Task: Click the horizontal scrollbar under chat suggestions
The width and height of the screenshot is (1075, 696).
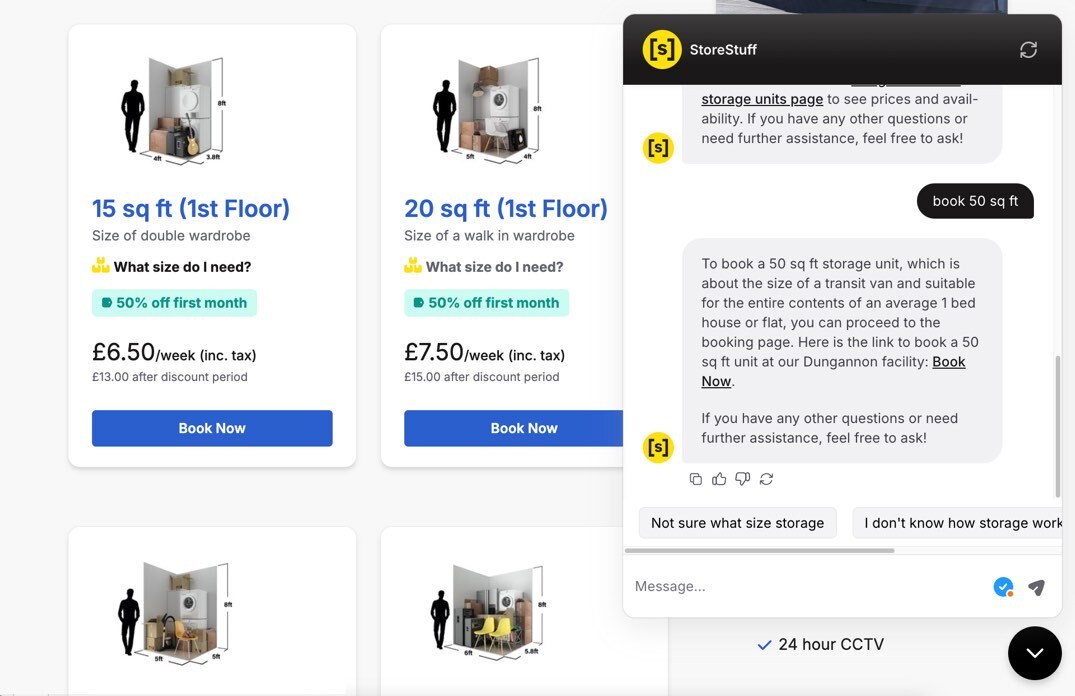Action: pyautogui.click(x=759, y=550)
